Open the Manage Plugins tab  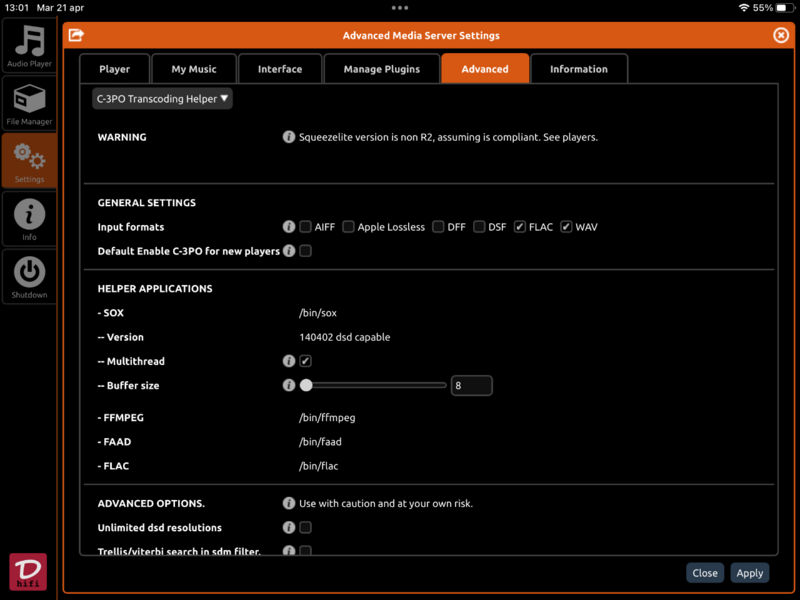pos(382,68)
